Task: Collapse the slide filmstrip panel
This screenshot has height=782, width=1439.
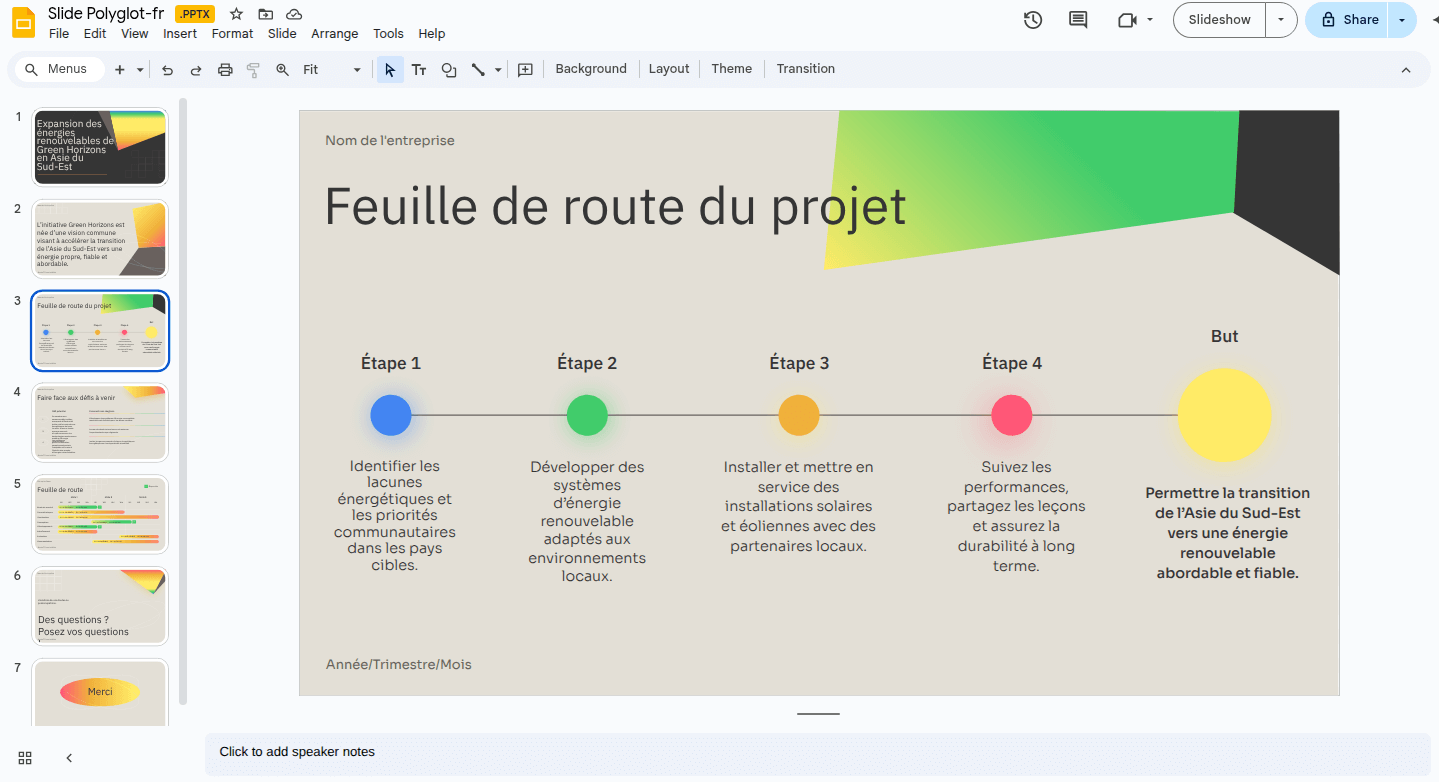Action: (x=69, y=758)
